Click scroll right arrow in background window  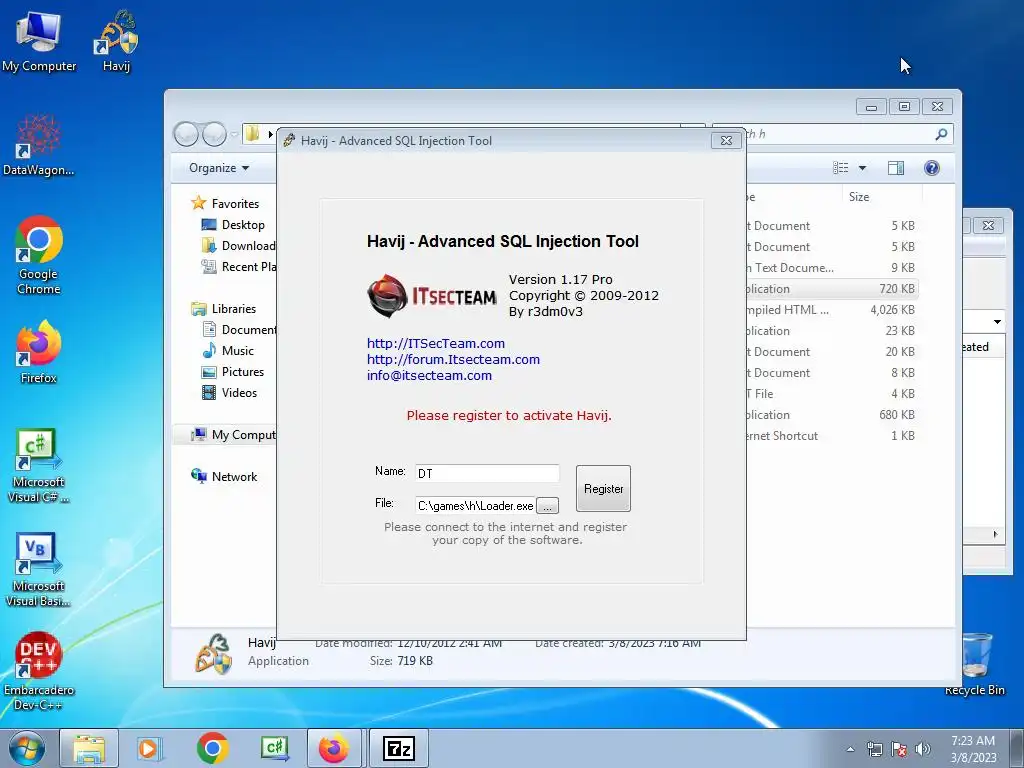click(995, 534)
